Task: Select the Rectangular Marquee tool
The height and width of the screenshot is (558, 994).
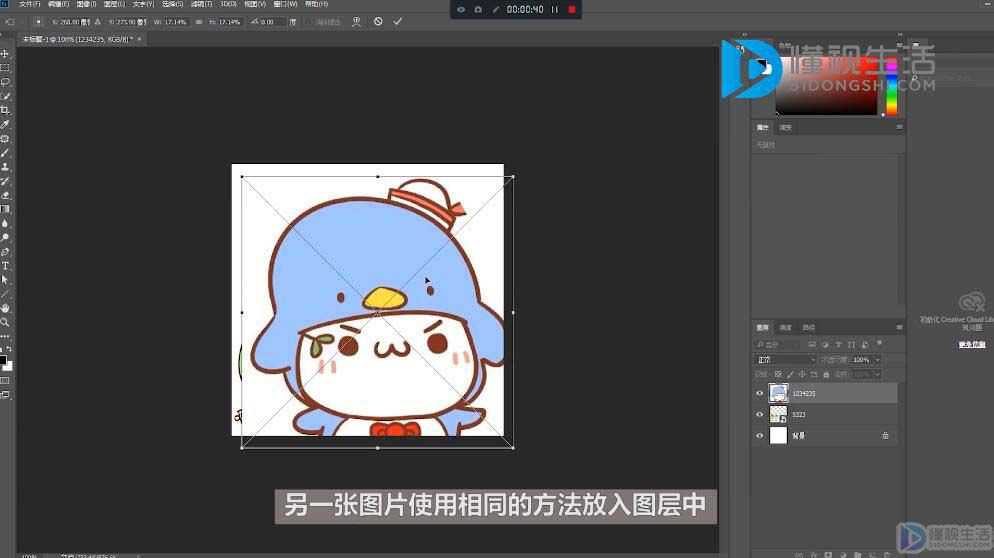Action: click(x=5, y=68)
